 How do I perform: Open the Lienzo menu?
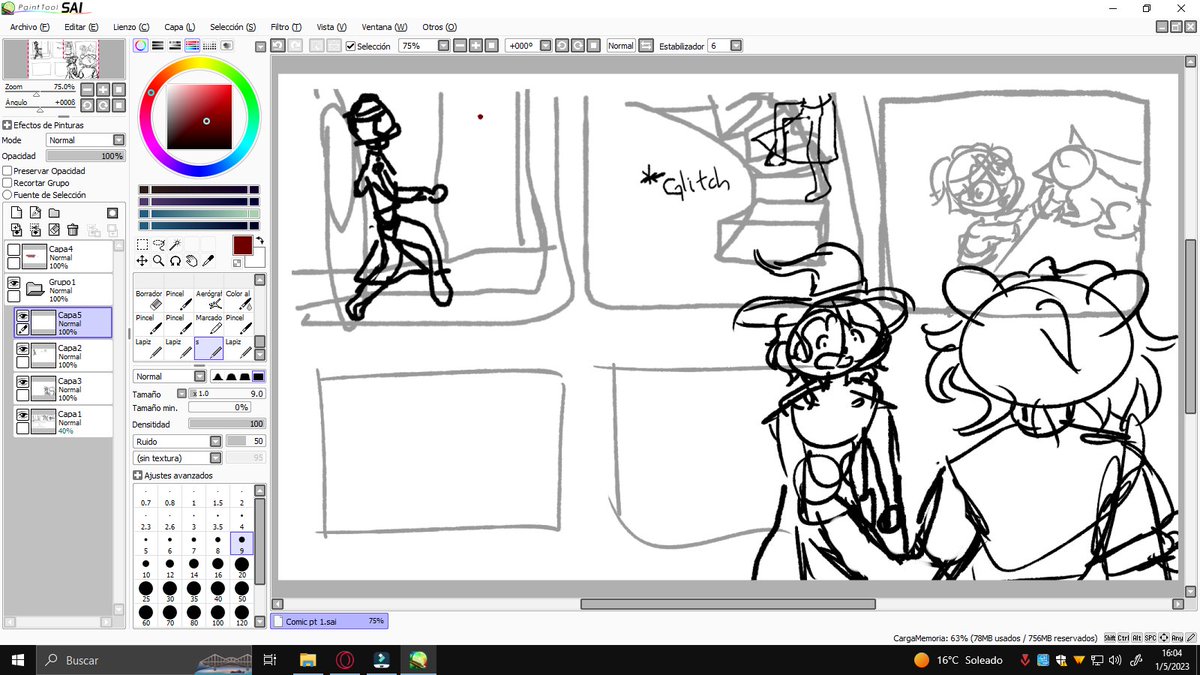click(131, 27)
